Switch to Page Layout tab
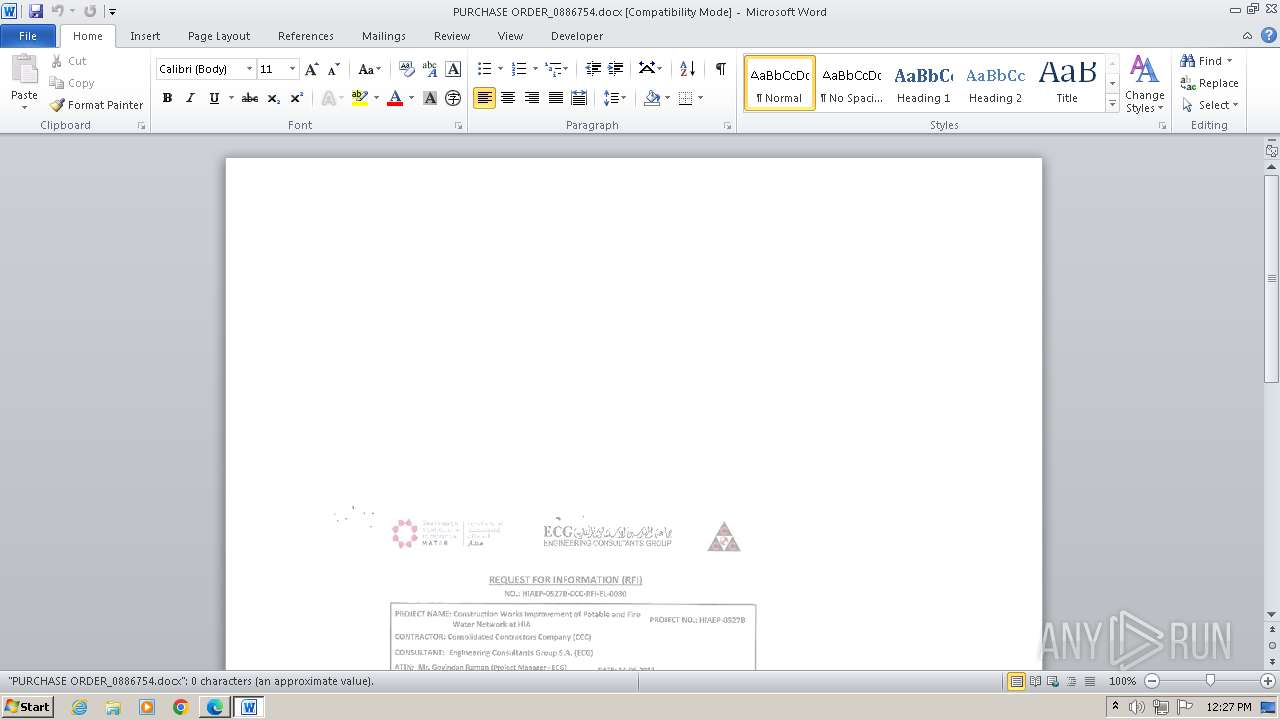Screen dimensions: 1280x720 [x=219, y=36]
